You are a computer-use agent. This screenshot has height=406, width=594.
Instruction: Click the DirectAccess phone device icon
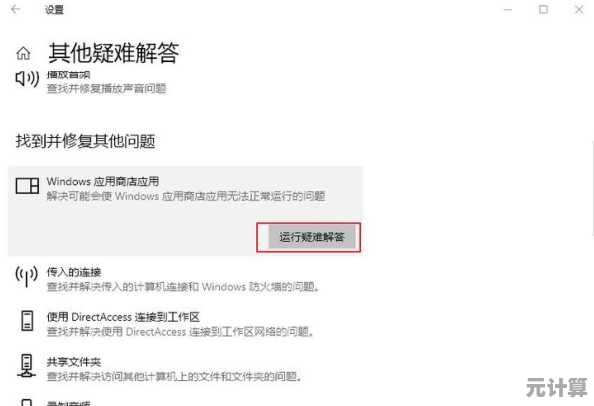(x=27, y=321)
